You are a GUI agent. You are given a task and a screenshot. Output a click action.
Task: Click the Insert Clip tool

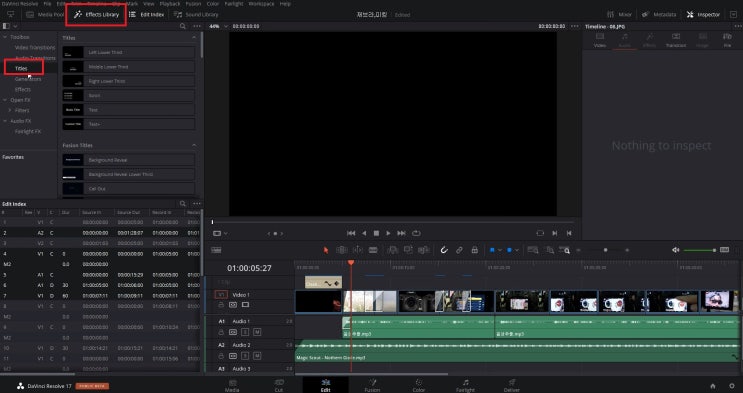[392, 250]
